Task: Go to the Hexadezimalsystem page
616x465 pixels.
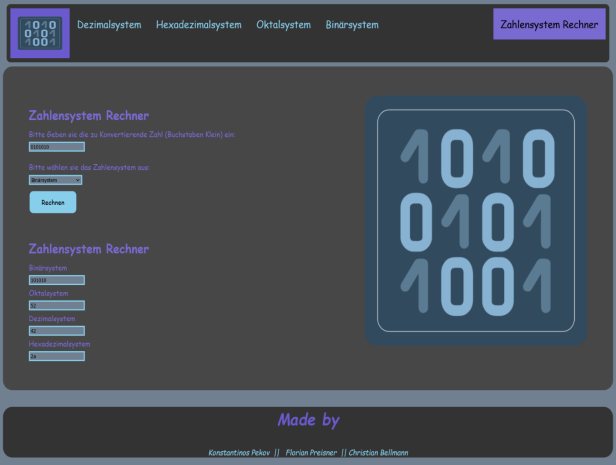Action: (x=198, y=25)
